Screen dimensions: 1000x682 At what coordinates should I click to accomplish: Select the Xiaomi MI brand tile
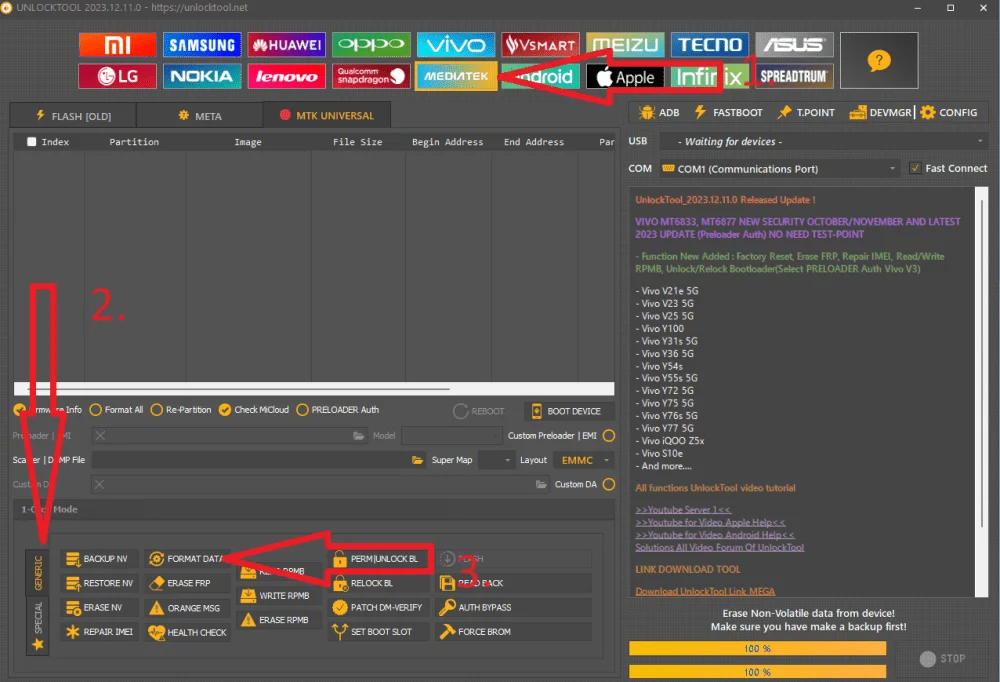[117, 45]
